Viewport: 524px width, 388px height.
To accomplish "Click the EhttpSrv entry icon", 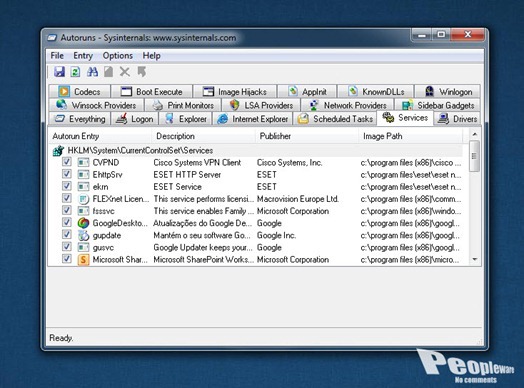I will click(x=83, y=174).
